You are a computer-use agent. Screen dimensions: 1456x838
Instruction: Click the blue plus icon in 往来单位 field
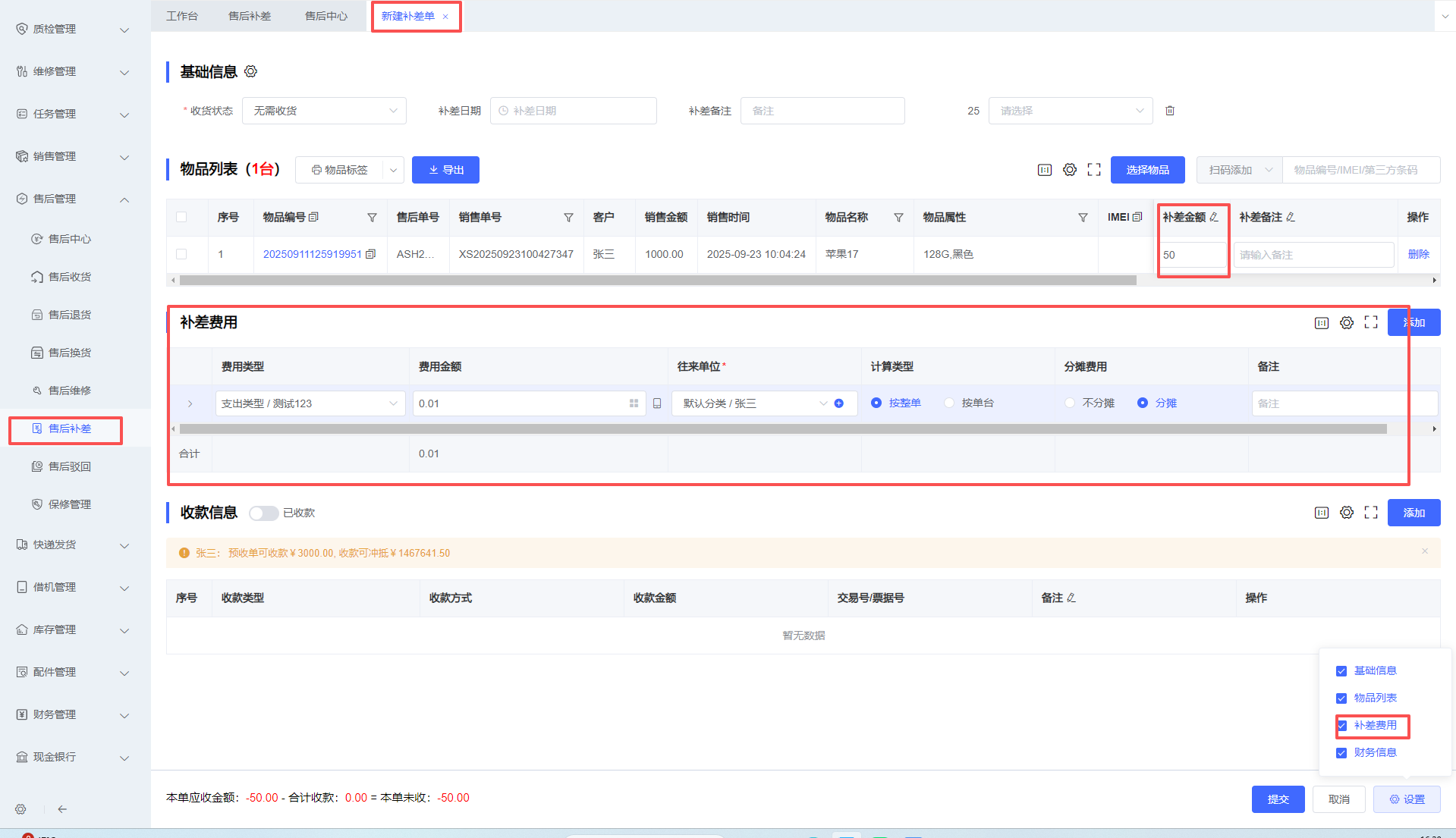[838, 403]
